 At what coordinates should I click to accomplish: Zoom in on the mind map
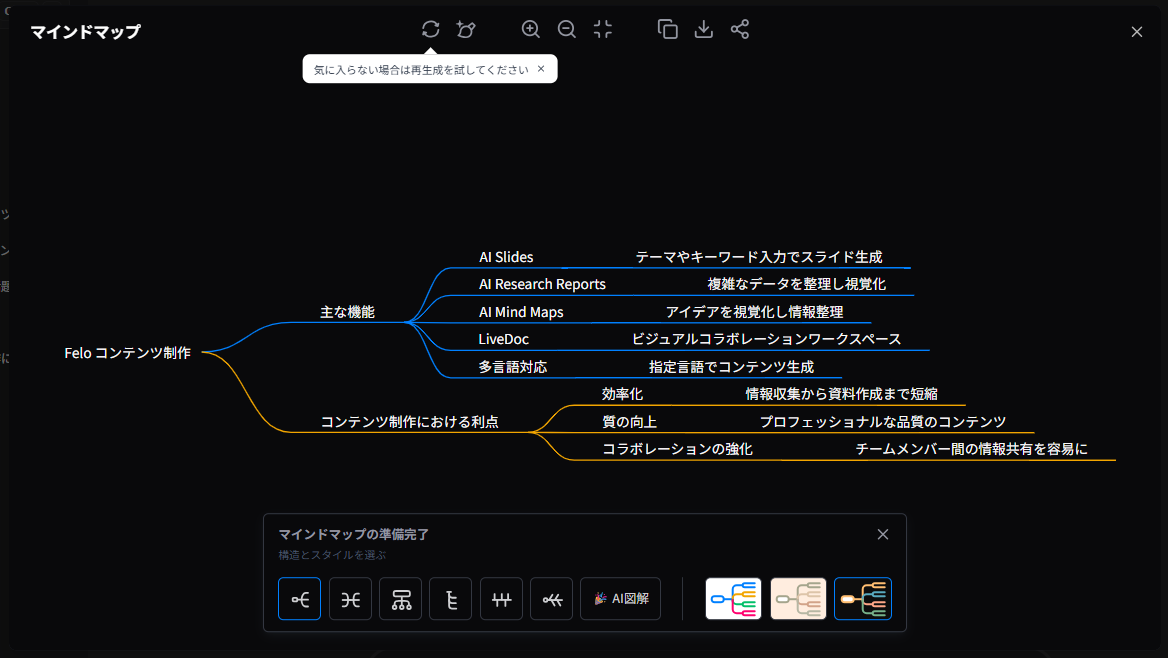pos(531,30)
